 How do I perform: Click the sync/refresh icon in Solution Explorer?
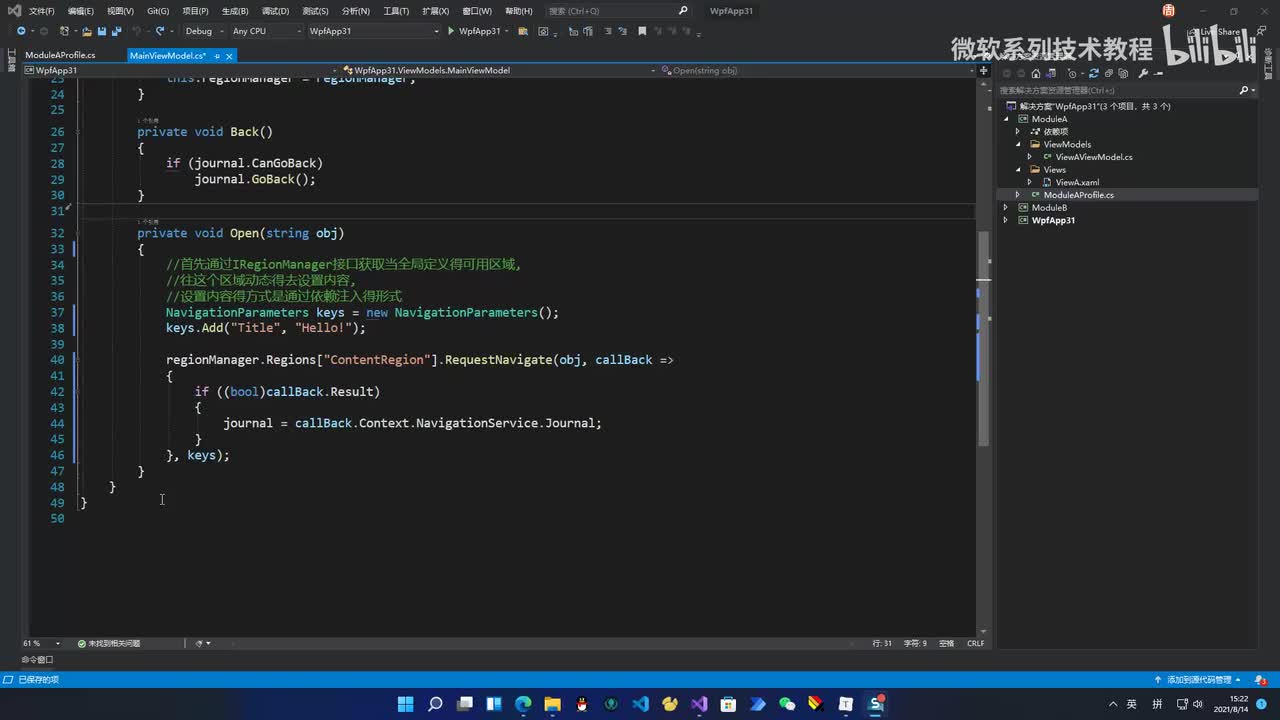pos(1093,73)
